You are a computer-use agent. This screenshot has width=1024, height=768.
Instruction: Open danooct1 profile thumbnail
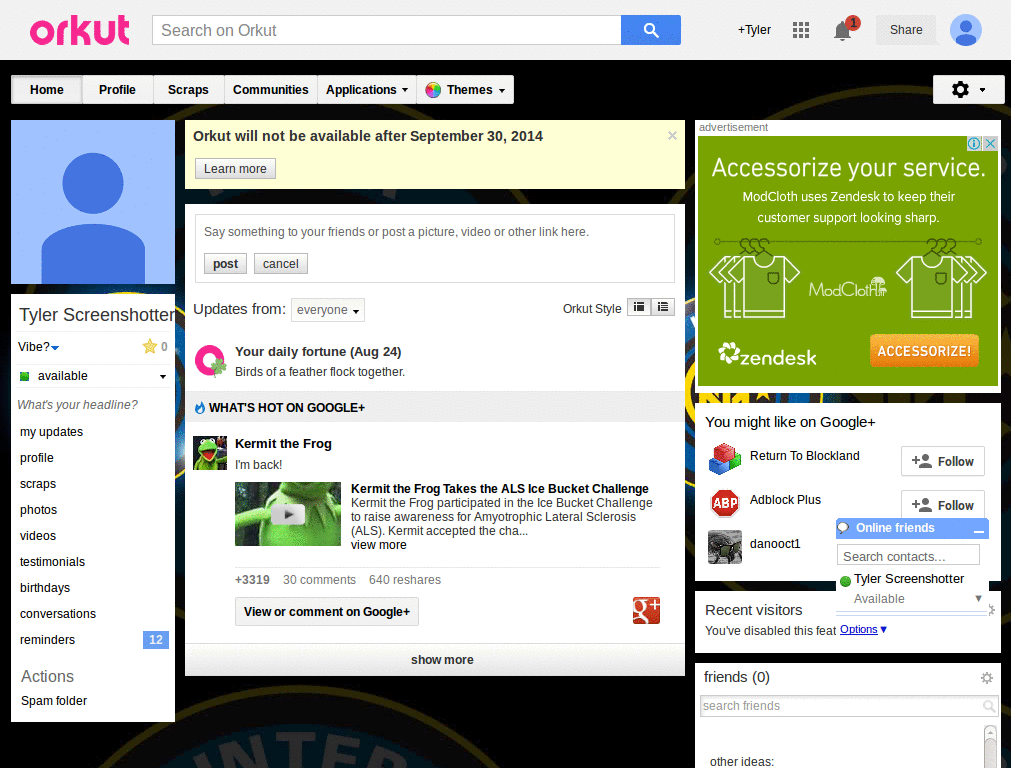pos(725,547)
